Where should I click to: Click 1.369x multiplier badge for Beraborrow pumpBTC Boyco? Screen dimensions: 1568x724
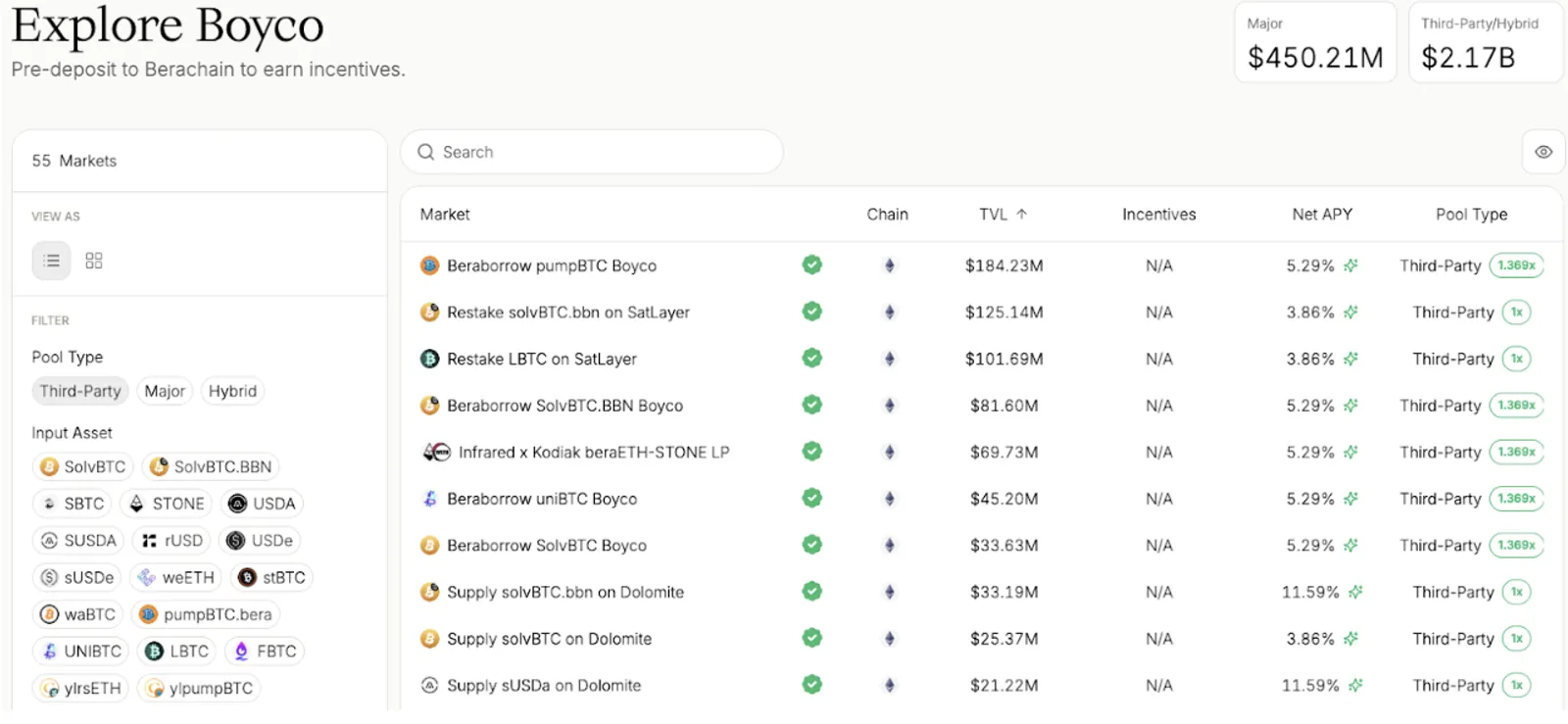[1517, 265]
